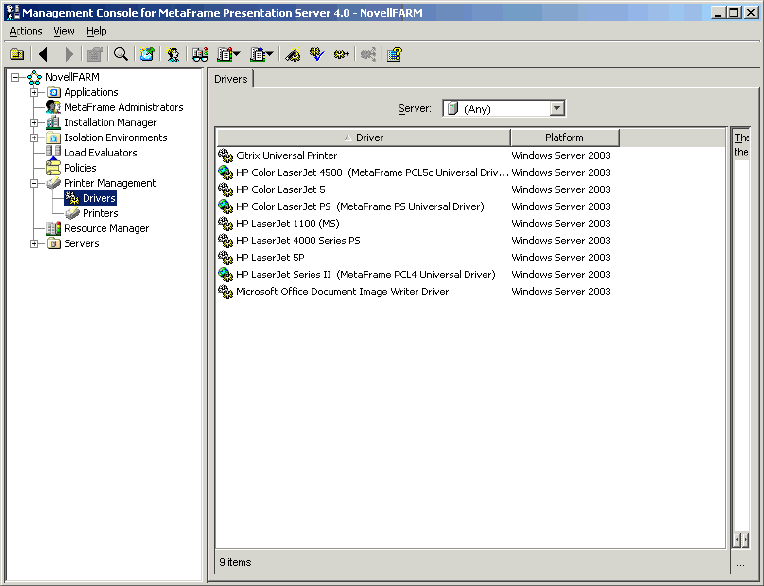Image resolution: width=764 pixels, height=586 pixels.
Task: Open the Server (Any) combo box
Action: (x=504, y=108)
